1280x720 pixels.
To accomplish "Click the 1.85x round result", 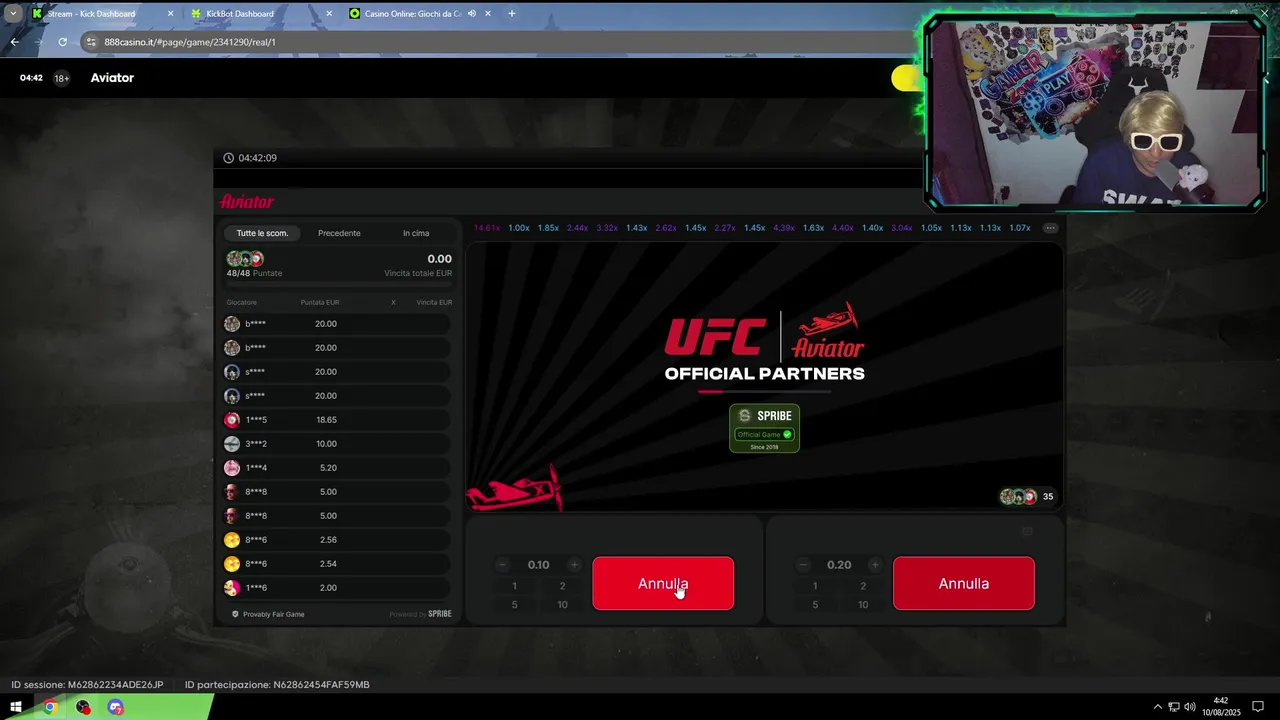I will coord(548,228).
